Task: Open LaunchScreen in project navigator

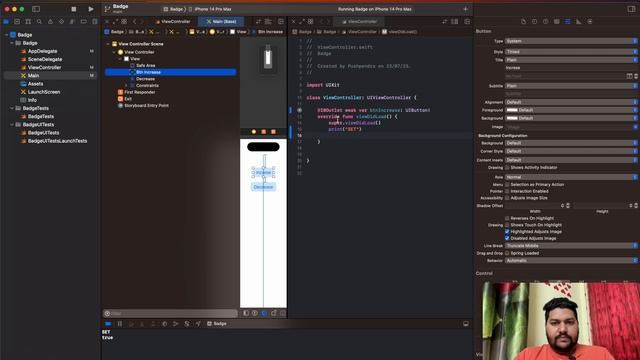Action: [x=44, y=92]
